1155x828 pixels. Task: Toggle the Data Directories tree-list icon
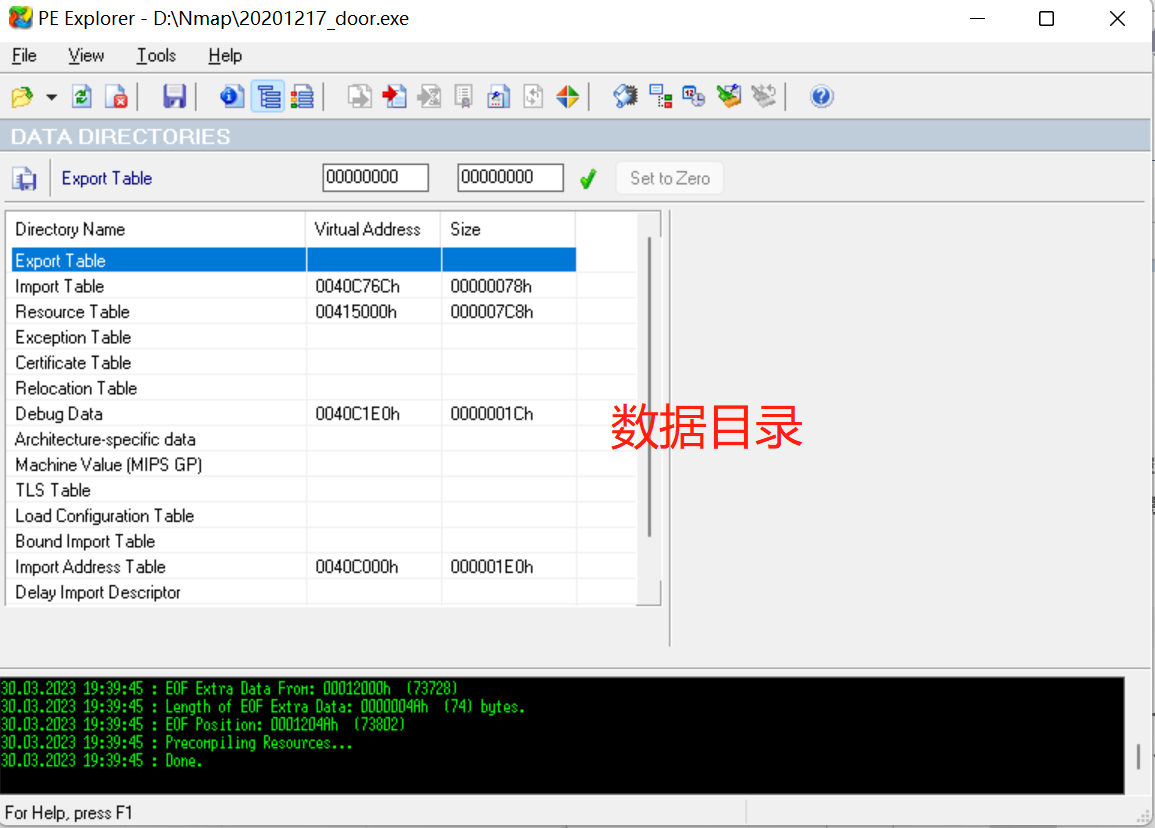pos(268,97)
